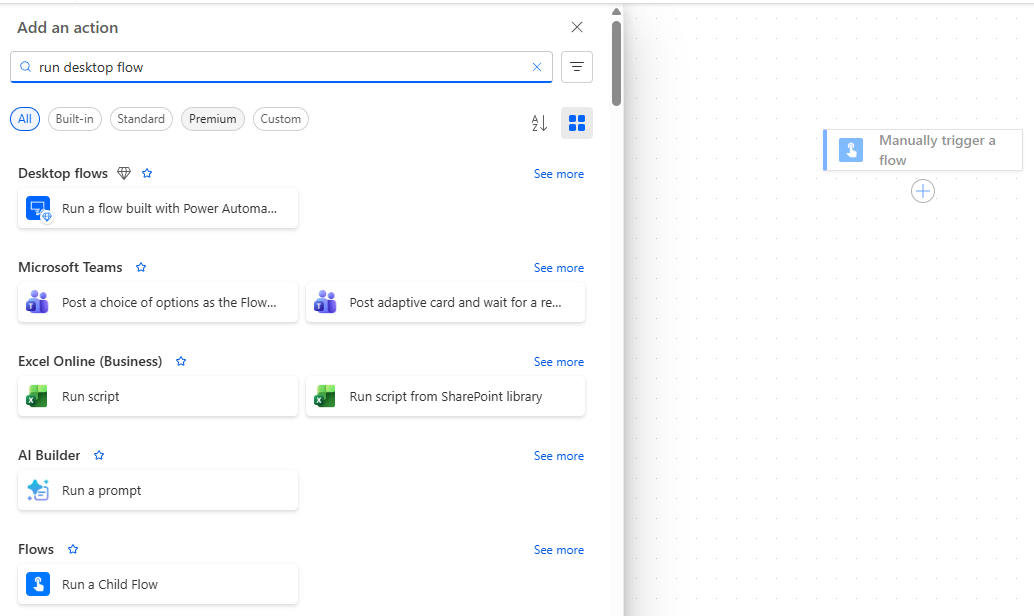Screen dimensions: 1034x616
Task: Select the Premium filter pill
Action: (x=212, y=119)
